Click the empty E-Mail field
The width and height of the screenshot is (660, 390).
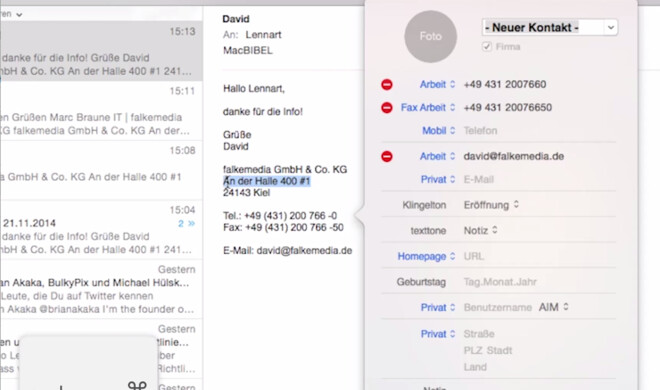(479, 180)
